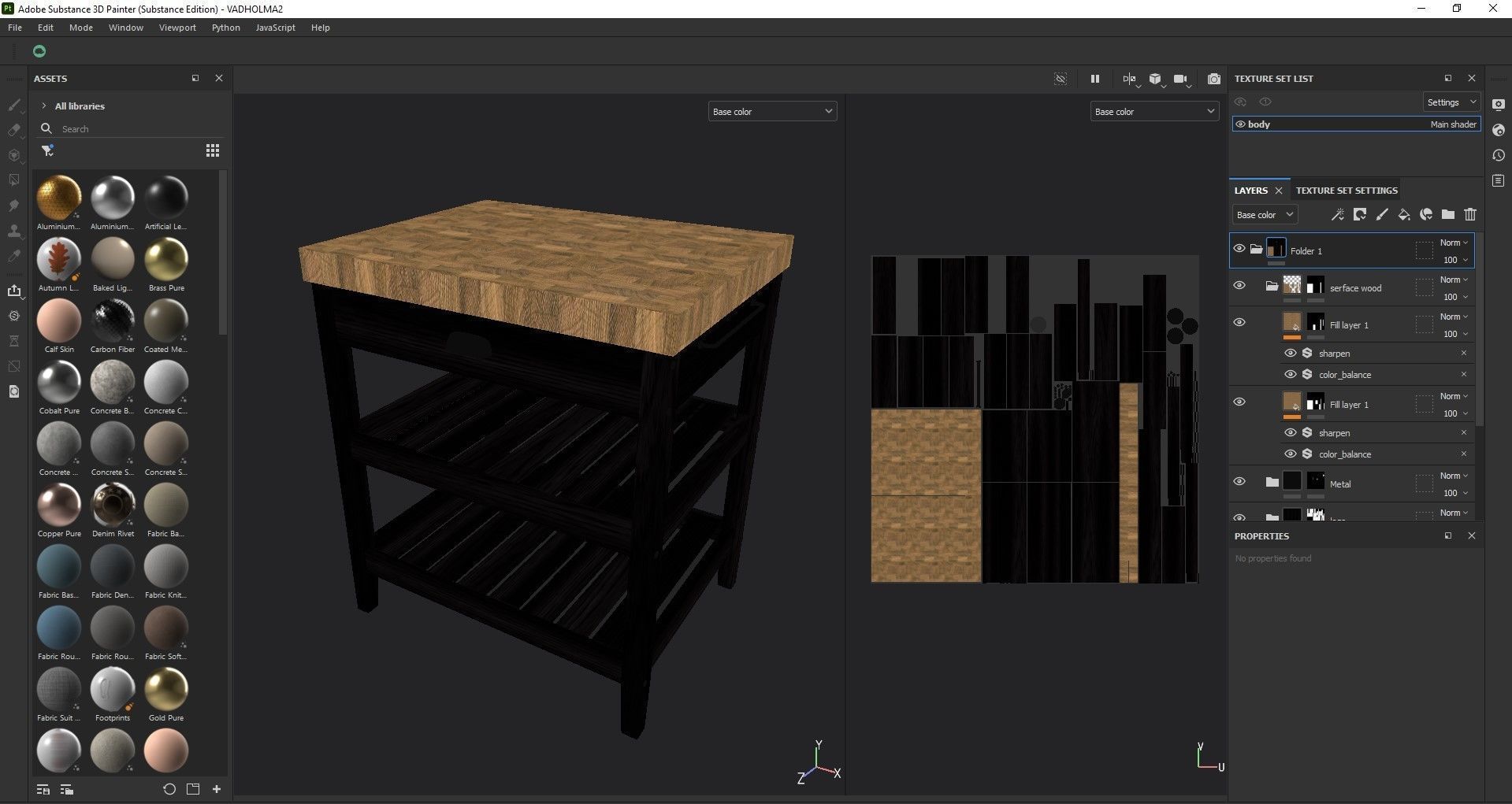Image resolution: width=1512 pixels, height=804 pixels.
Task: Open serface wood blend mode dropdown
Action: point(1454,280)
